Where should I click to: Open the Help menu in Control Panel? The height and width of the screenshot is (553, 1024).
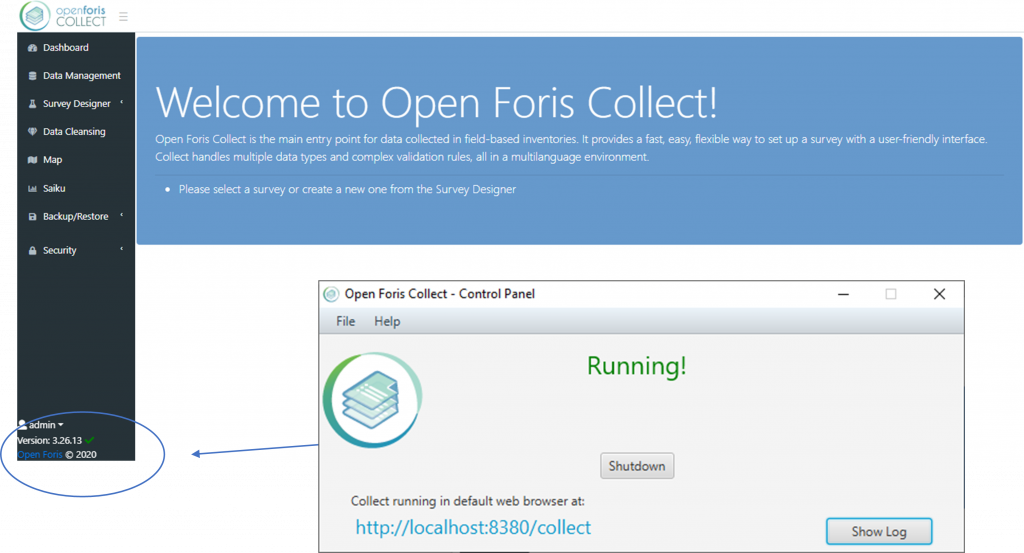(x=387, y=321)
